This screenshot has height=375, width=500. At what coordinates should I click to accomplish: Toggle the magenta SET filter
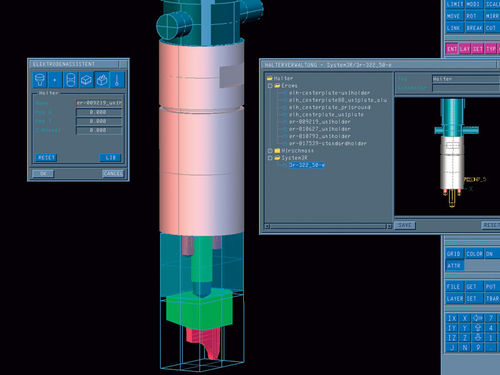pos(477,49)
